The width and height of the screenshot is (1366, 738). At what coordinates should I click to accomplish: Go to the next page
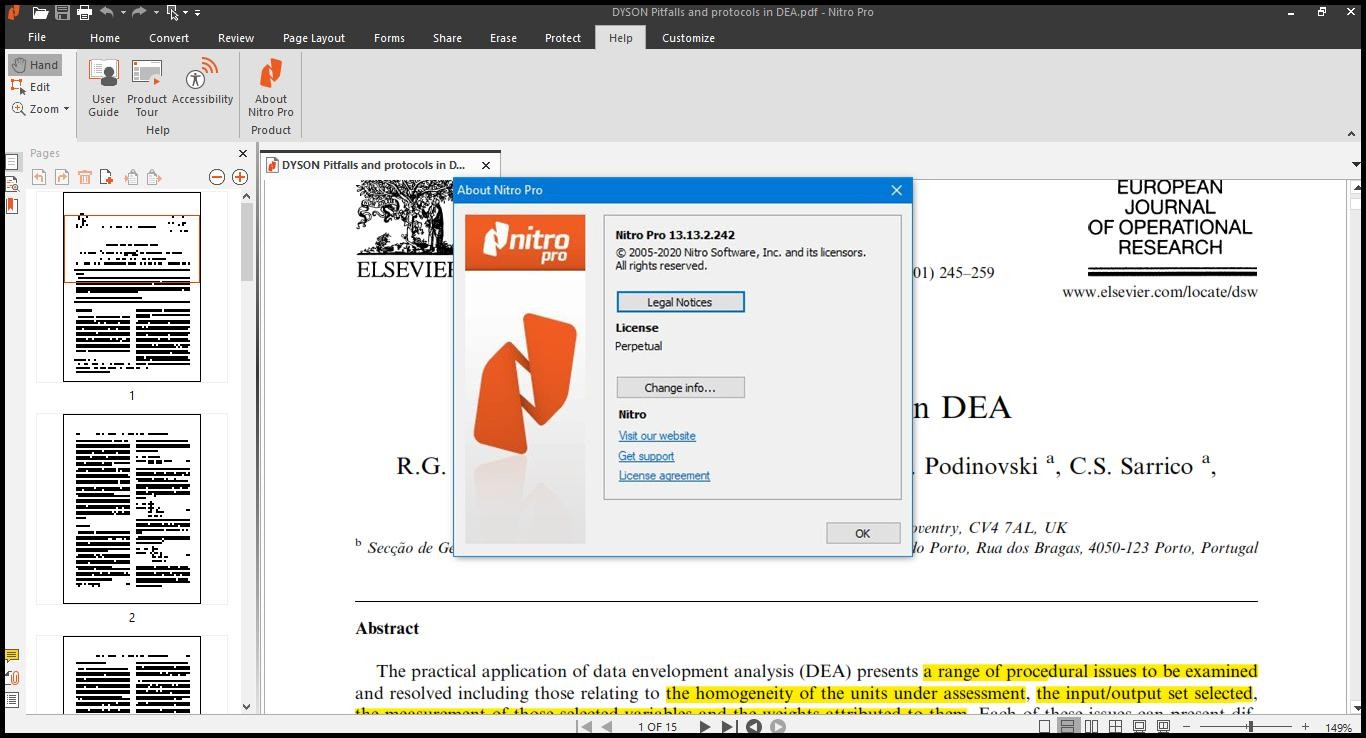point(705,727)
